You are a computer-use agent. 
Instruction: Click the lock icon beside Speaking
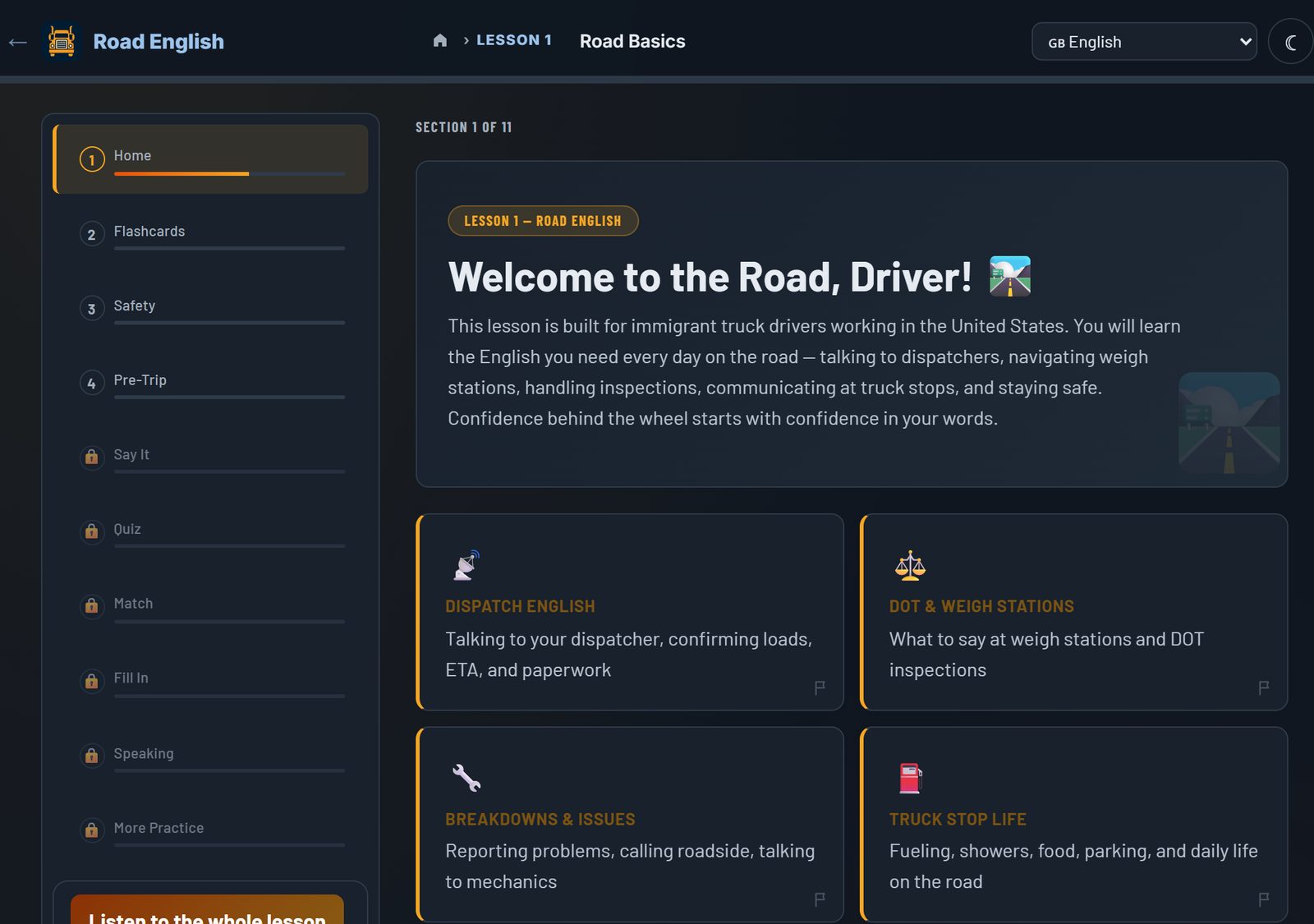pyautogui.click(x=91, y=756)
